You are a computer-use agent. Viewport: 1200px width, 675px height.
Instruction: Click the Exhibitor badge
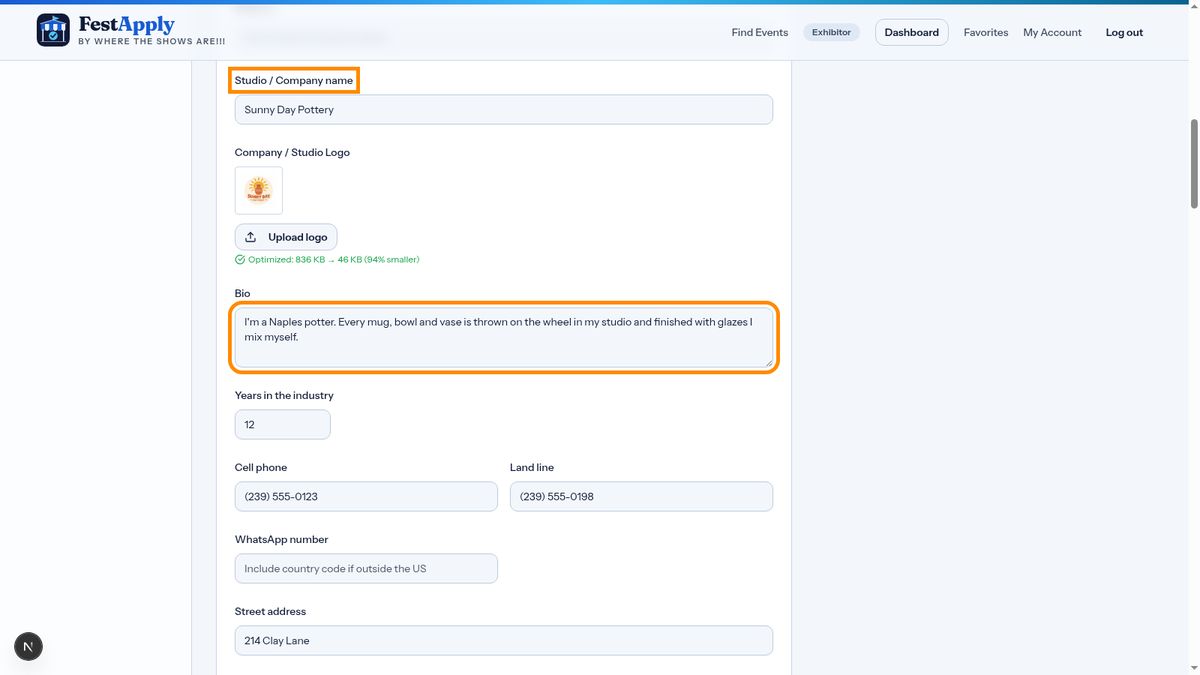(x=831, y=32)
